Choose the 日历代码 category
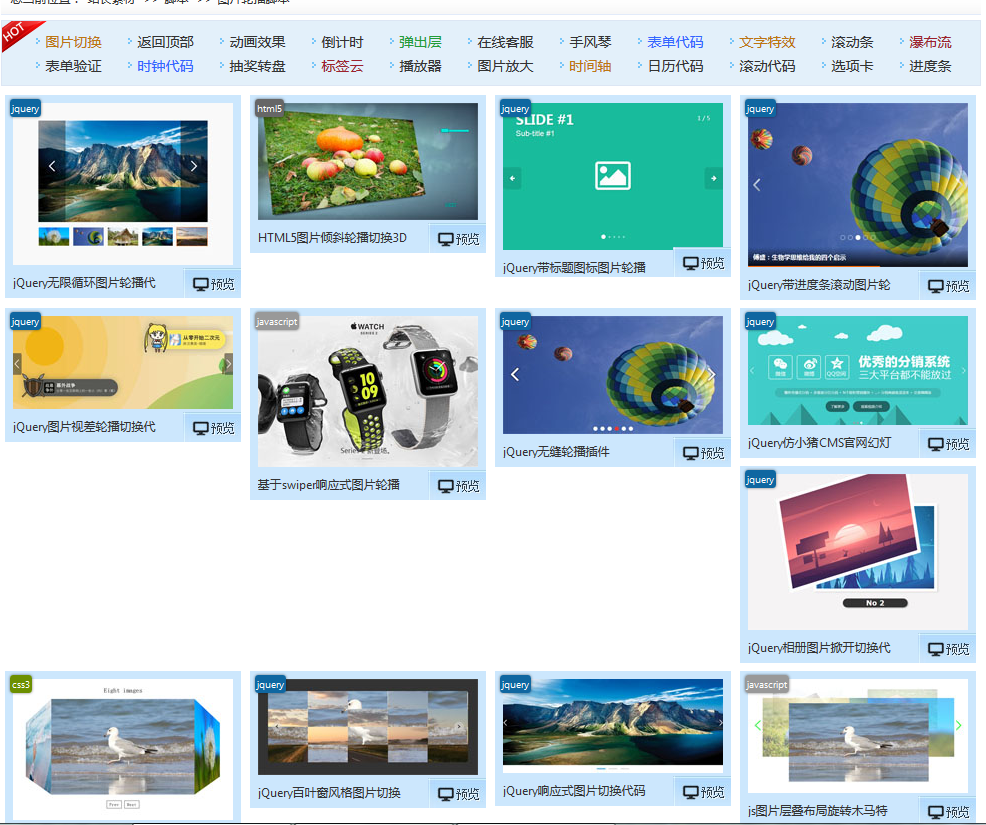The width and height of the screenshot is (986, 825). pyautogui.click(x=675, y=66)
